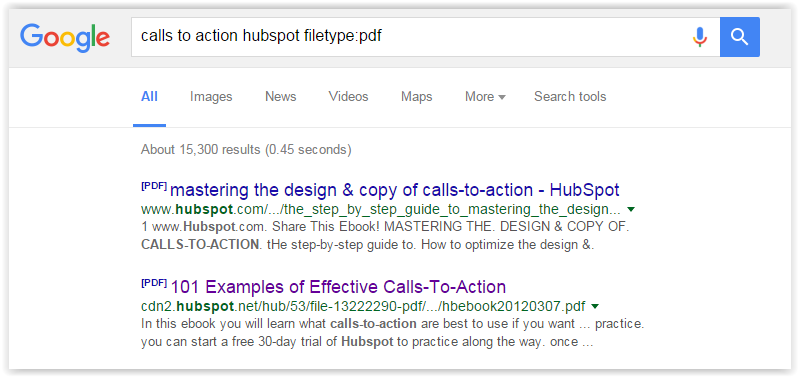Switch to Images tab

pyautogui.click(x=211, y=97)
